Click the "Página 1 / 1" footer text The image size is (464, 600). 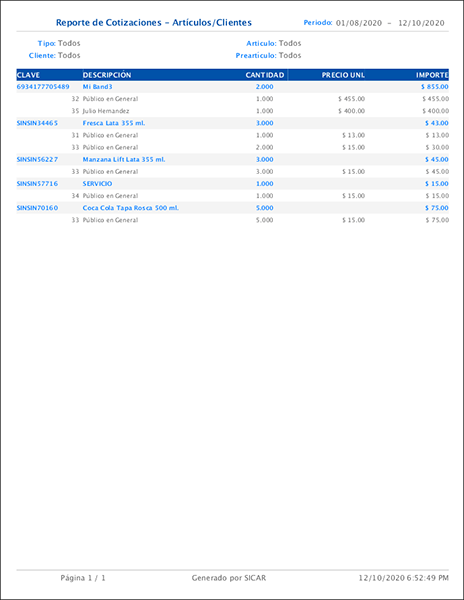pyautogui.click(x=83, y=578)
